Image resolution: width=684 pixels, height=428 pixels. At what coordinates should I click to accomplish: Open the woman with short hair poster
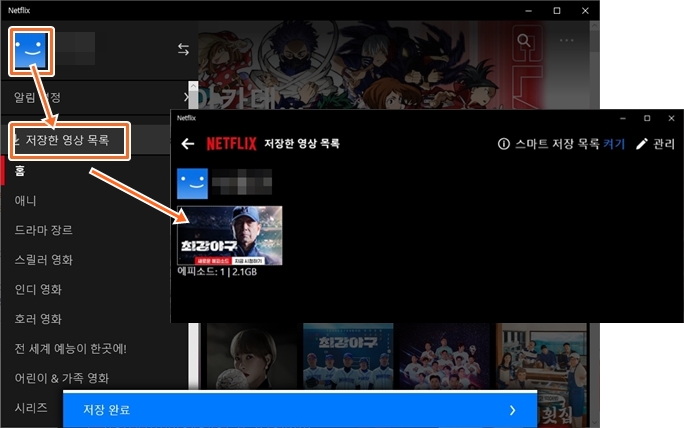click(x=252, y=356)
